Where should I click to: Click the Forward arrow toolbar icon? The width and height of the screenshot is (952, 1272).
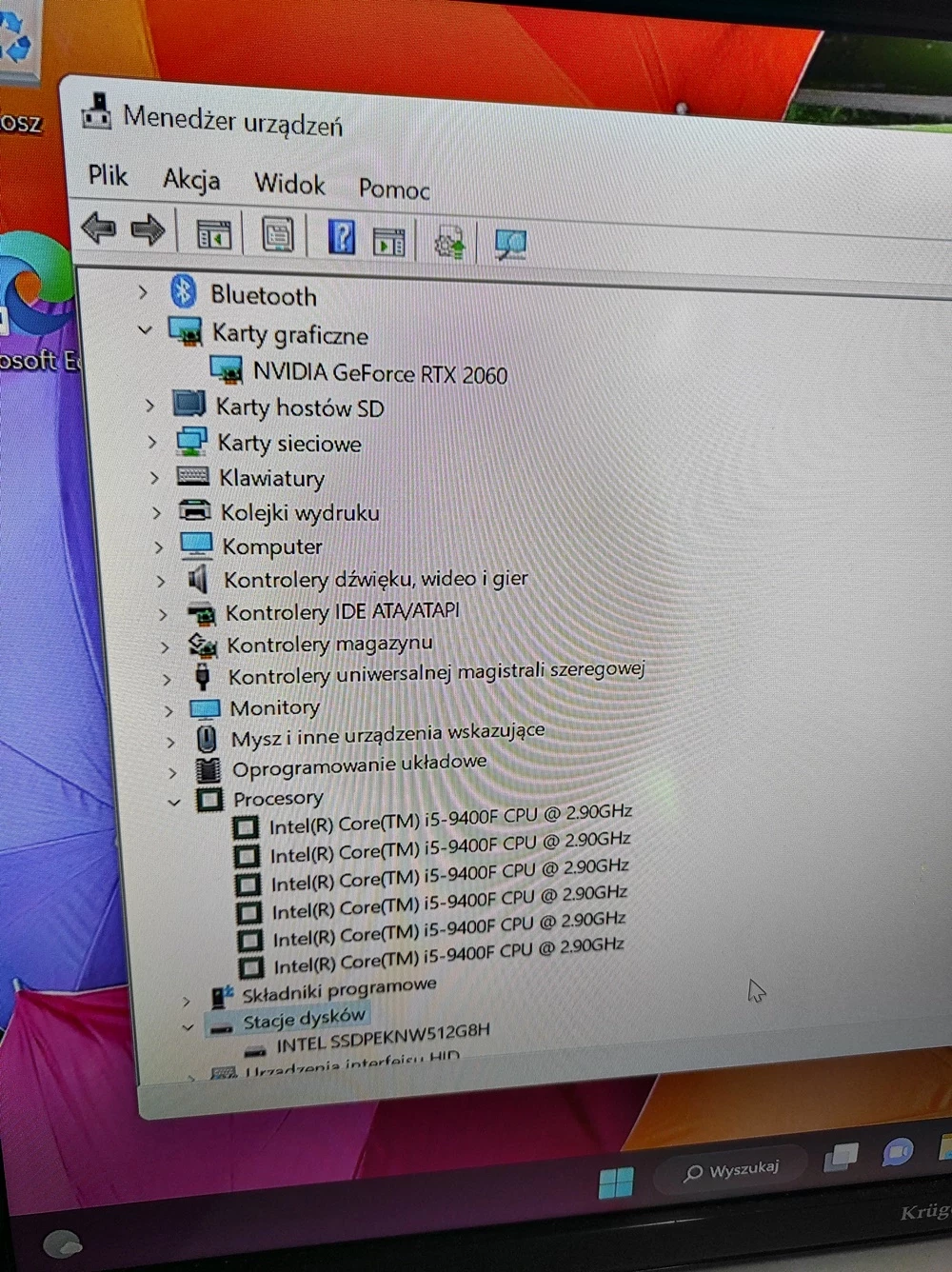(x=148, y=229)
